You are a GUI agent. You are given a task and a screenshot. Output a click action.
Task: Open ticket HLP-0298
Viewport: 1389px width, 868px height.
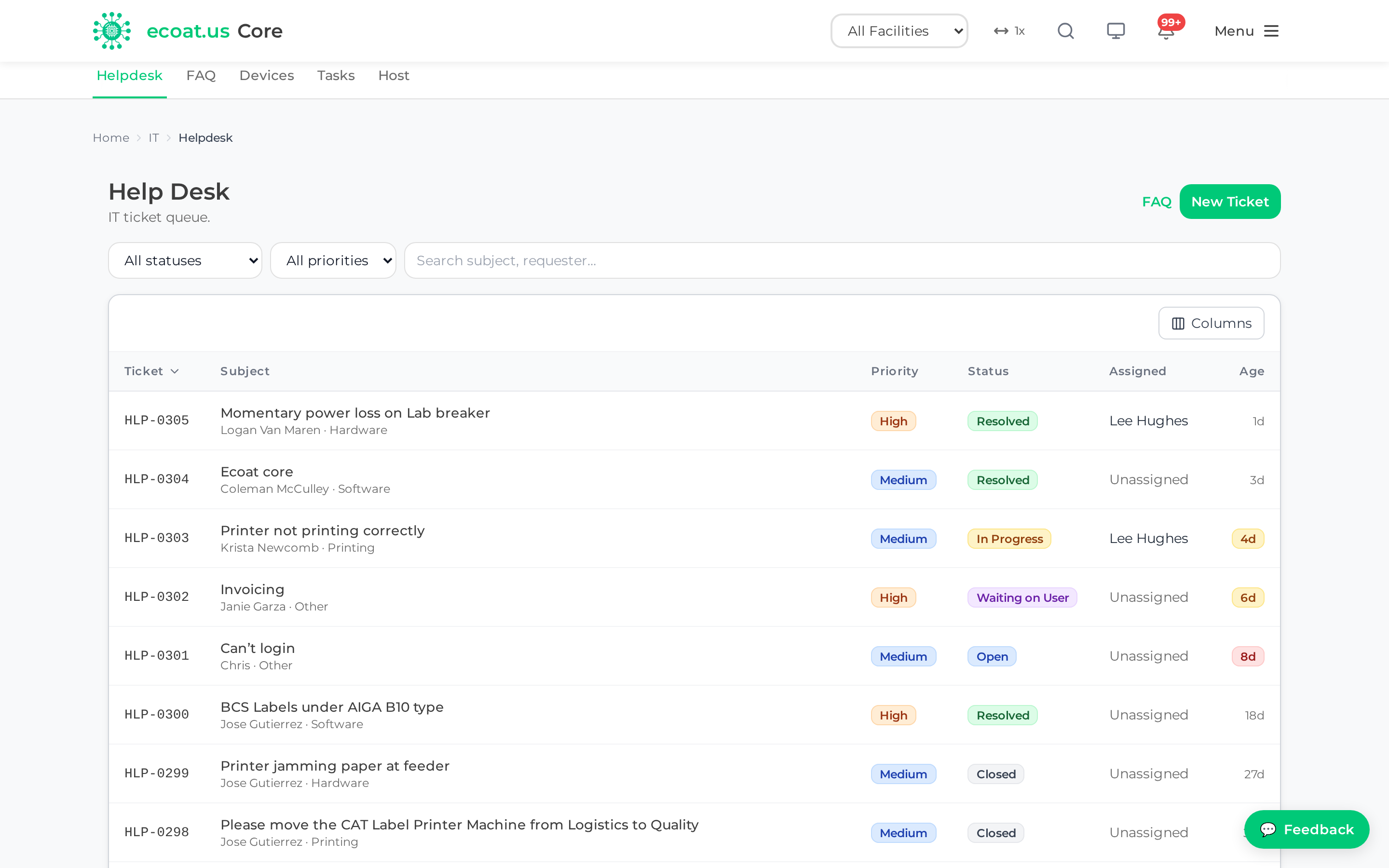click(x=157, y=832)
